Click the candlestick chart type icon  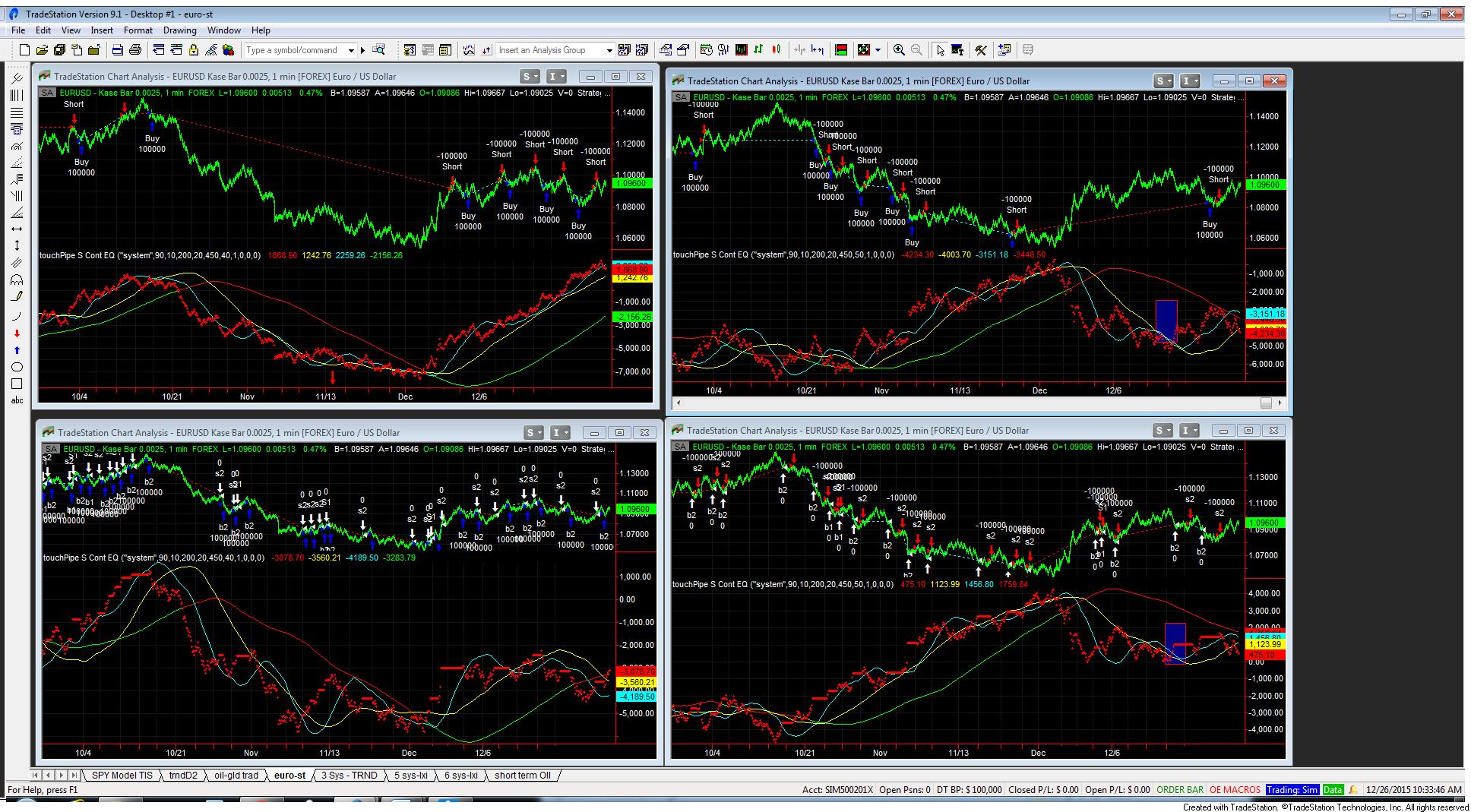pyautogui.click(x=776, y=50)
